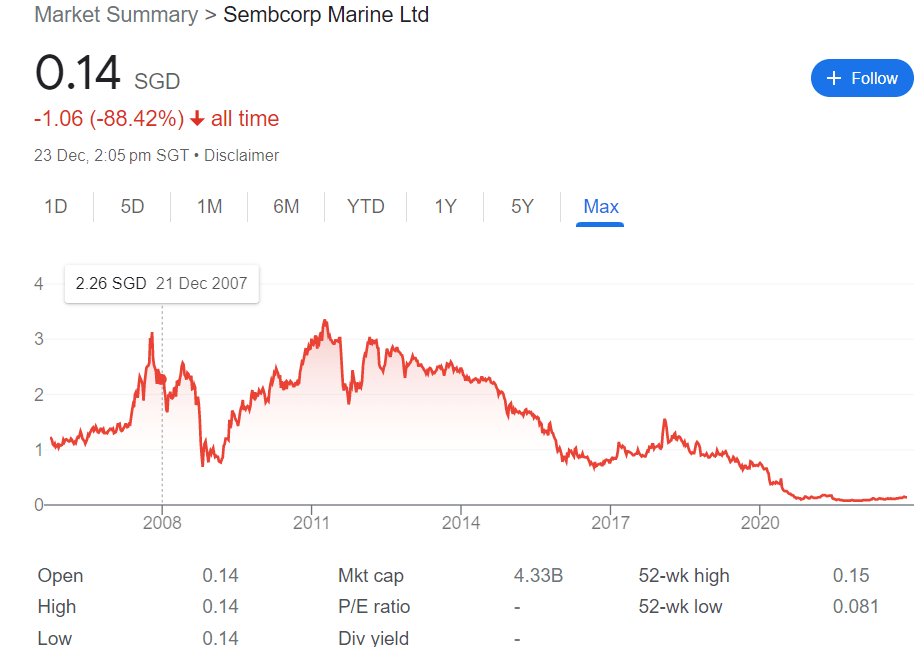Click the Market Summary breadcrumb
The height and width of the screenshot is (647, 923).
tap(116, 15)
